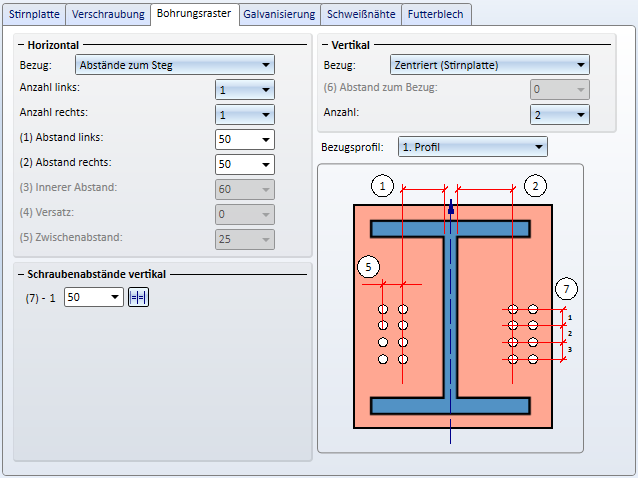Screen dimensions: 638x478
Task: Select the Bohrungsraster tab
Action: pos(194,13)
